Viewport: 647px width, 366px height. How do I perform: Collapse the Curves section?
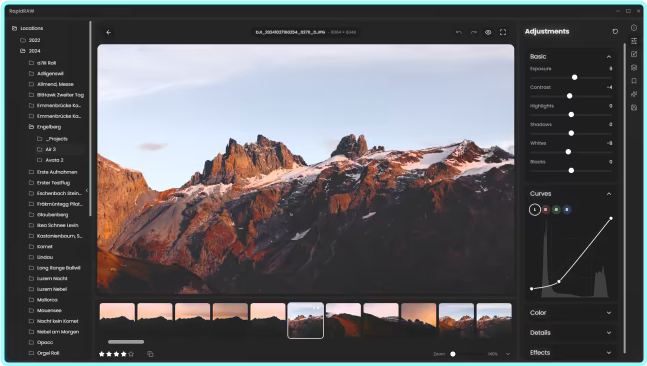point(609,194)
